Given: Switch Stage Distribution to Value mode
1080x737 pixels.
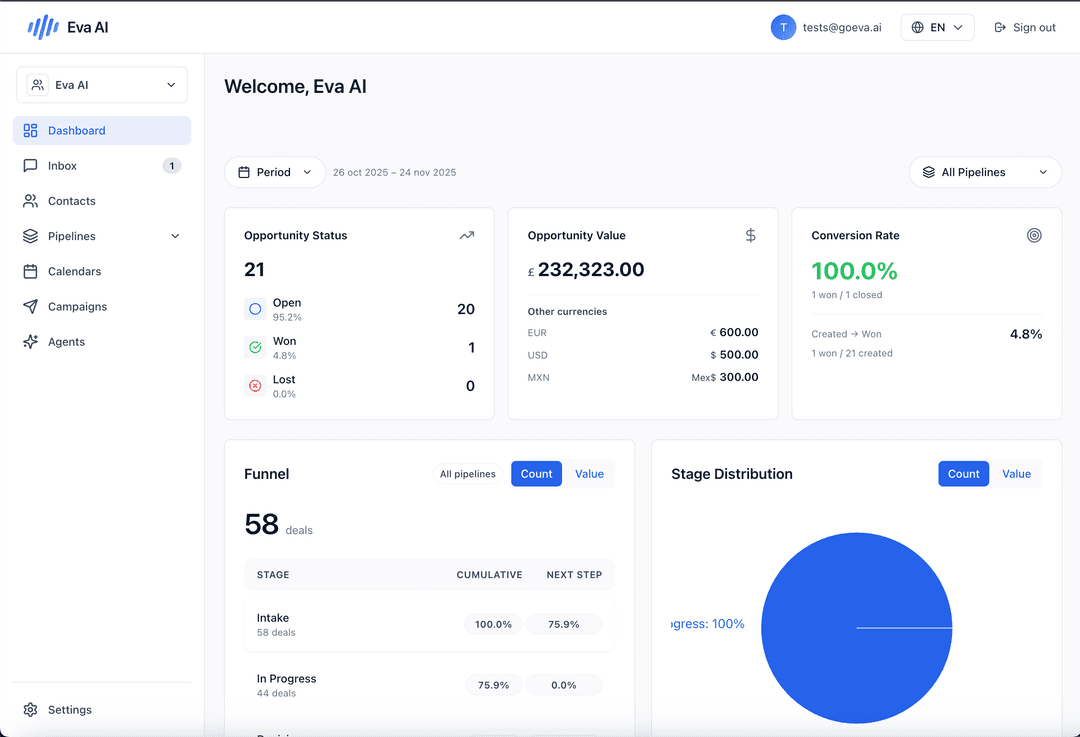Looking at the screenshot, I should coord(1016,473).
